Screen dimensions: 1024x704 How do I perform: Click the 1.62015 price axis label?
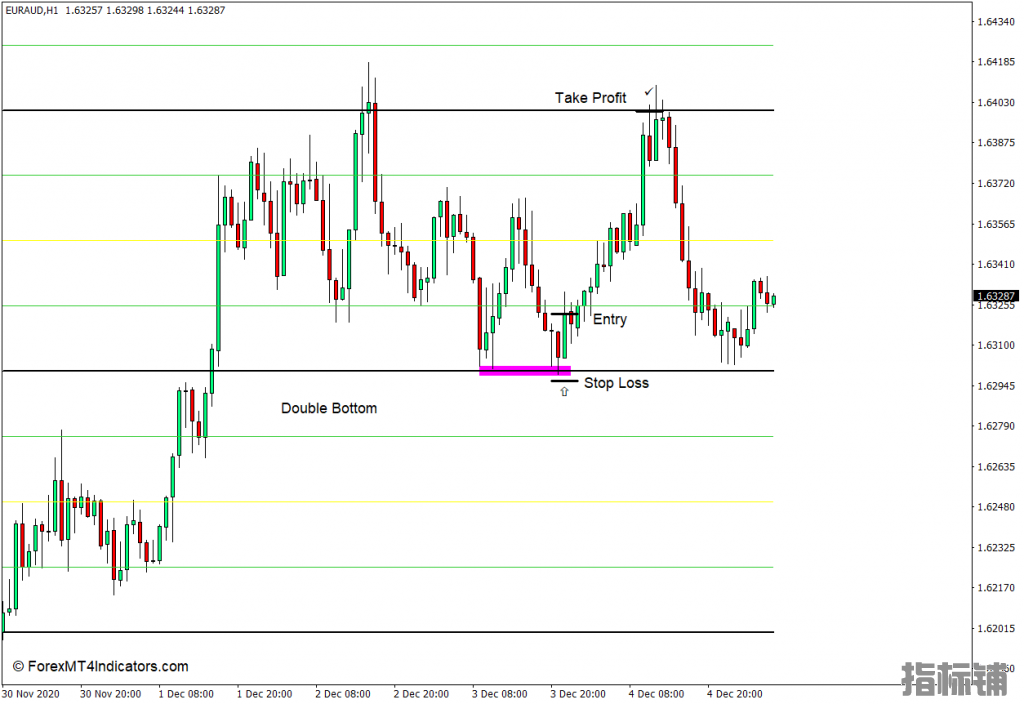996,629
